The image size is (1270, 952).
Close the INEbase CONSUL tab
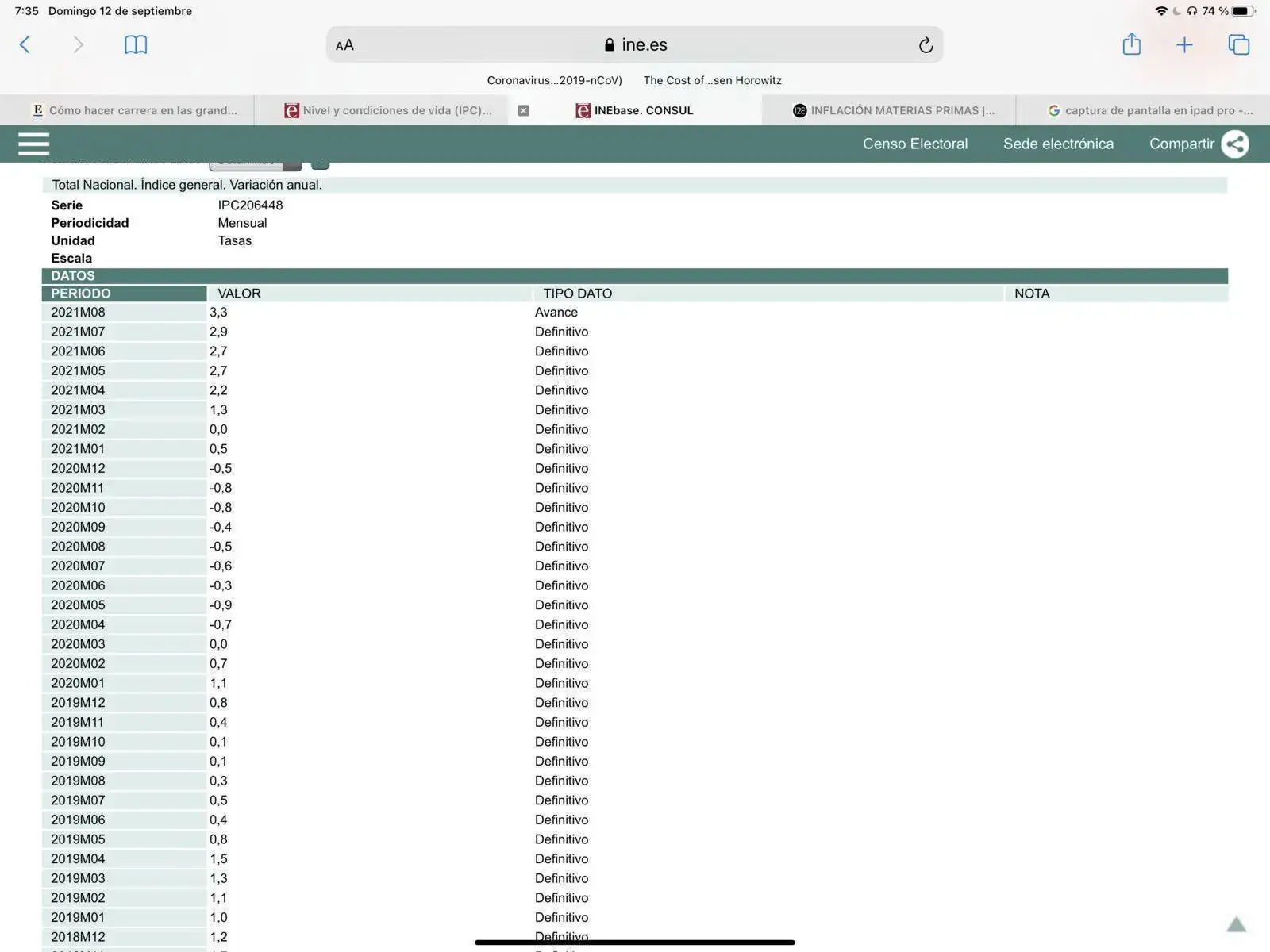(523, 111)
